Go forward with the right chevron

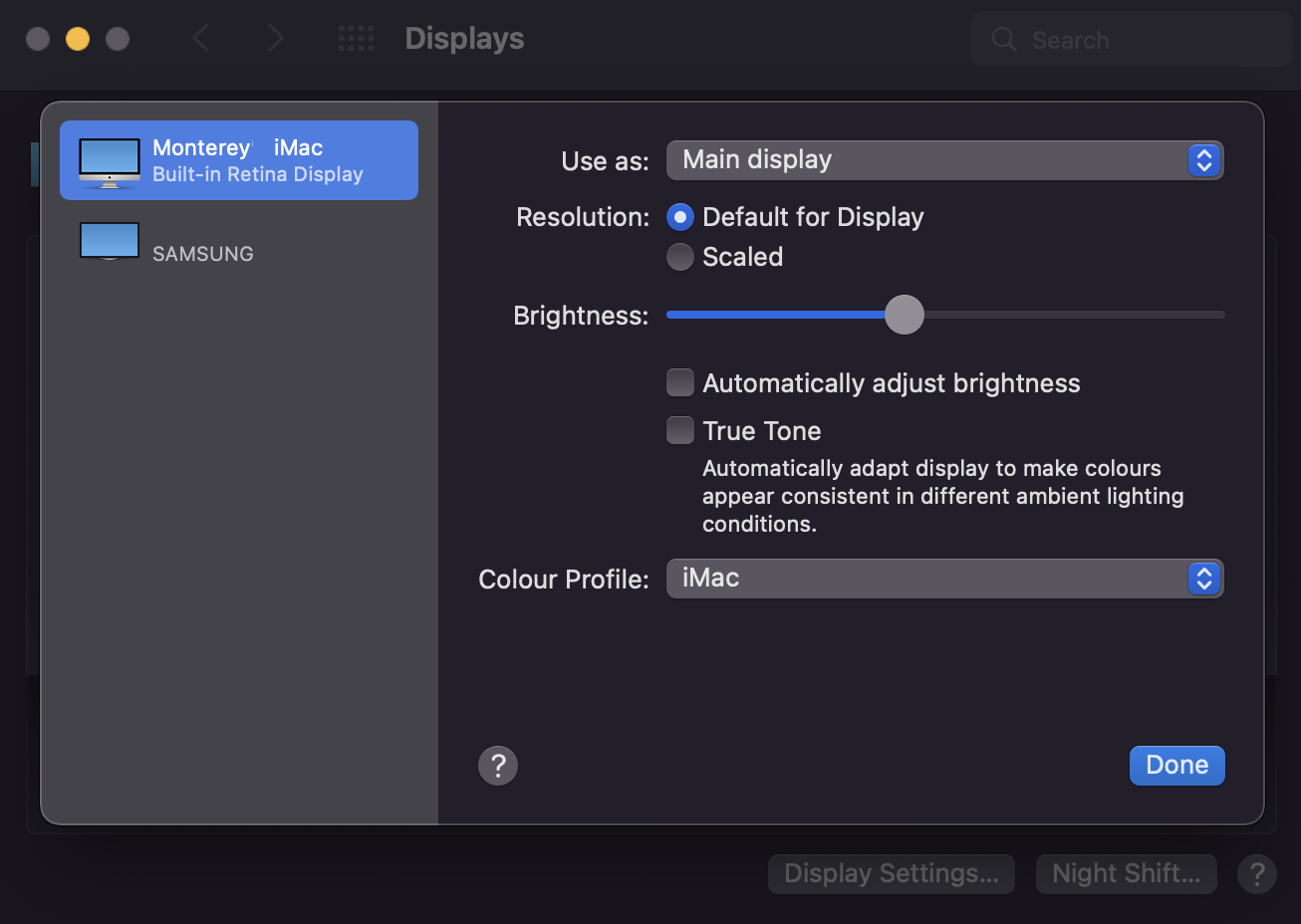276,39
